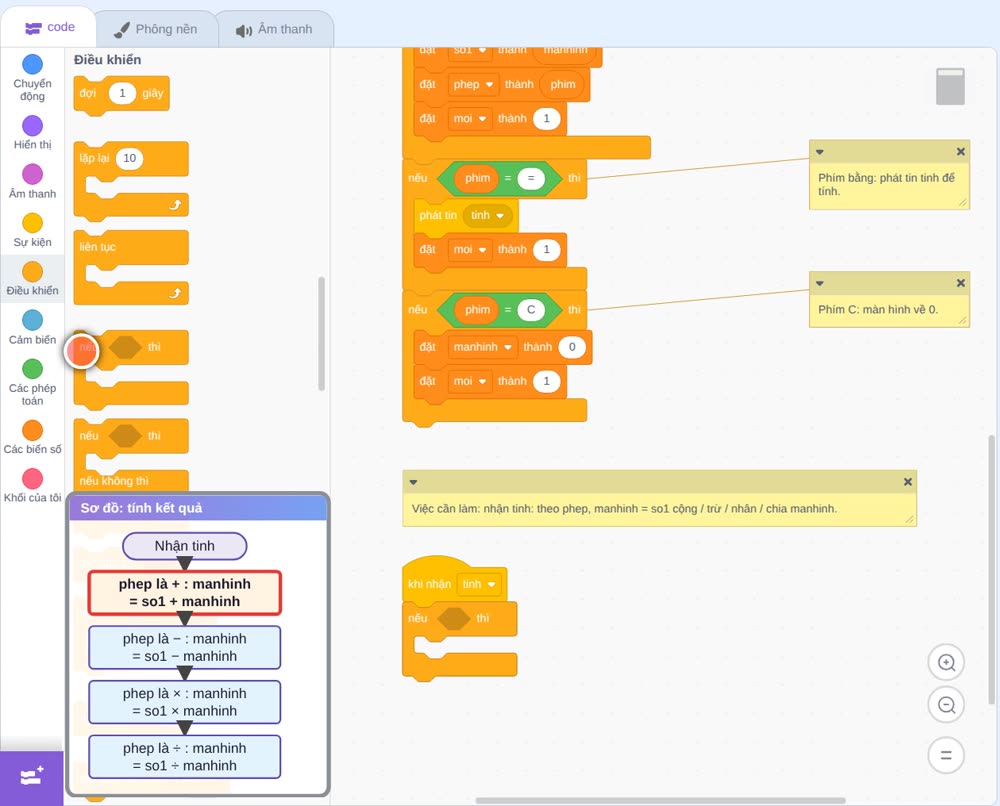Collapse the Phím bằng comment arrow
This screenshot has height=806, width=1000.
pyautogui.click(x=820, y=152)
